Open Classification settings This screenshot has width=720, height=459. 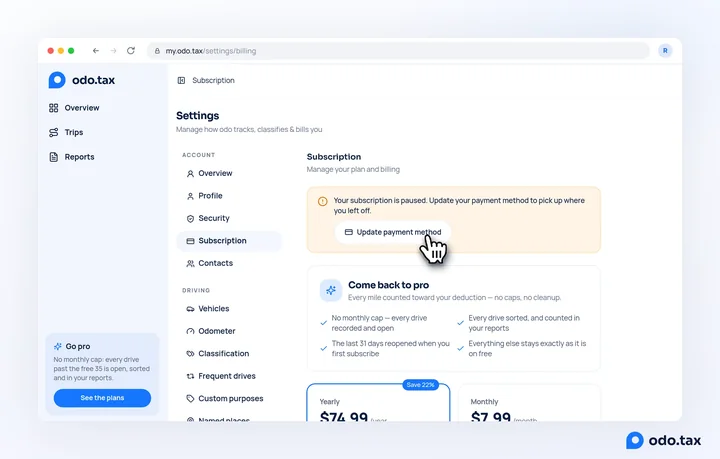pyautogui.click(x=229, y=354)
